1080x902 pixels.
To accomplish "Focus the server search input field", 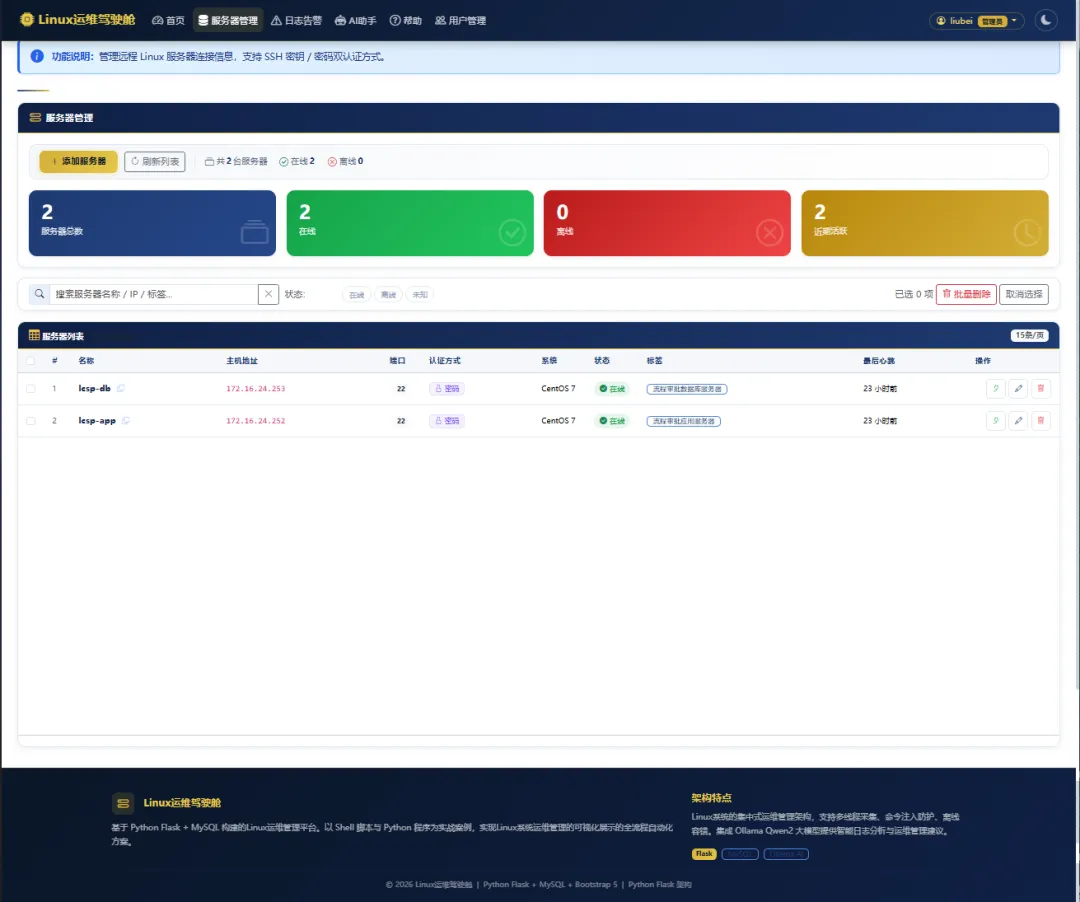I will click(x=154, y=294).
